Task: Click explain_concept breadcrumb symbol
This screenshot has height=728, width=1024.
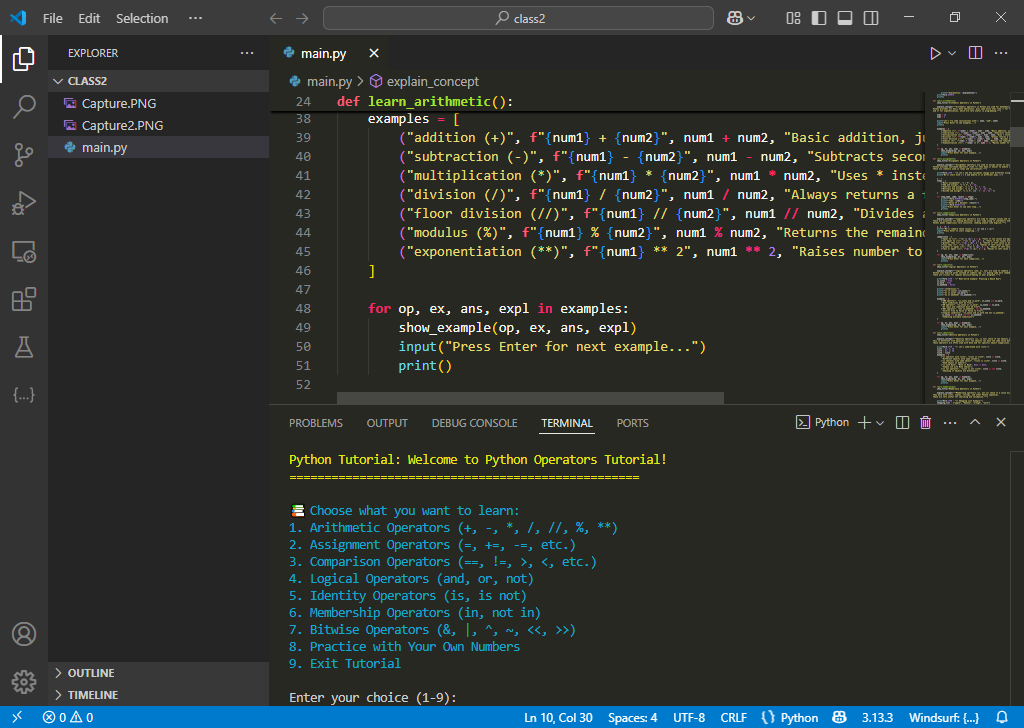Action: [424, 82]
